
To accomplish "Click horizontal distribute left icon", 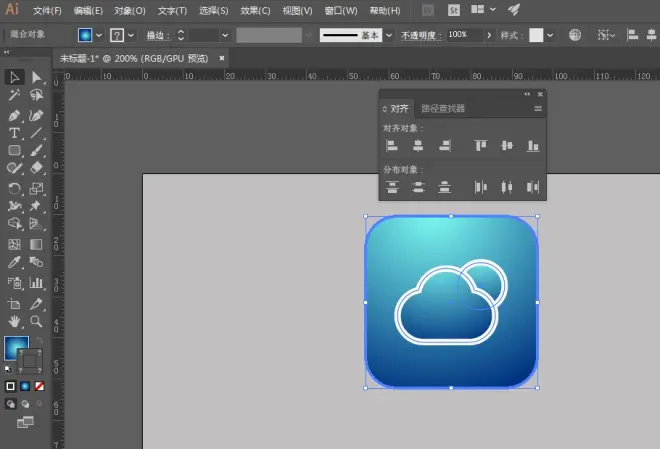I will pos(480,187).
